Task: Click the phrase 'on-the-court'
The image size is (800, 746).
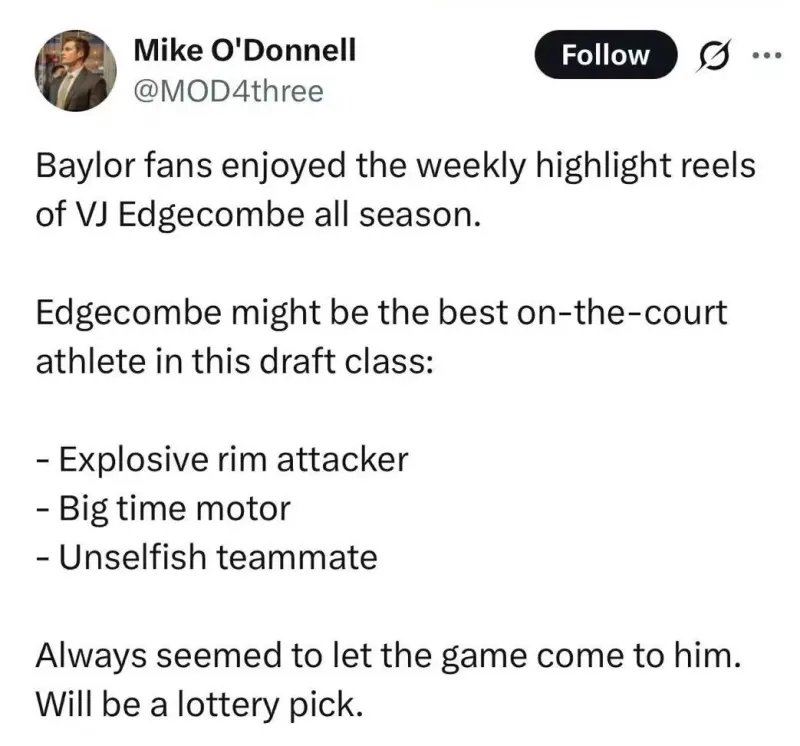Action: [x=621, y=313]
